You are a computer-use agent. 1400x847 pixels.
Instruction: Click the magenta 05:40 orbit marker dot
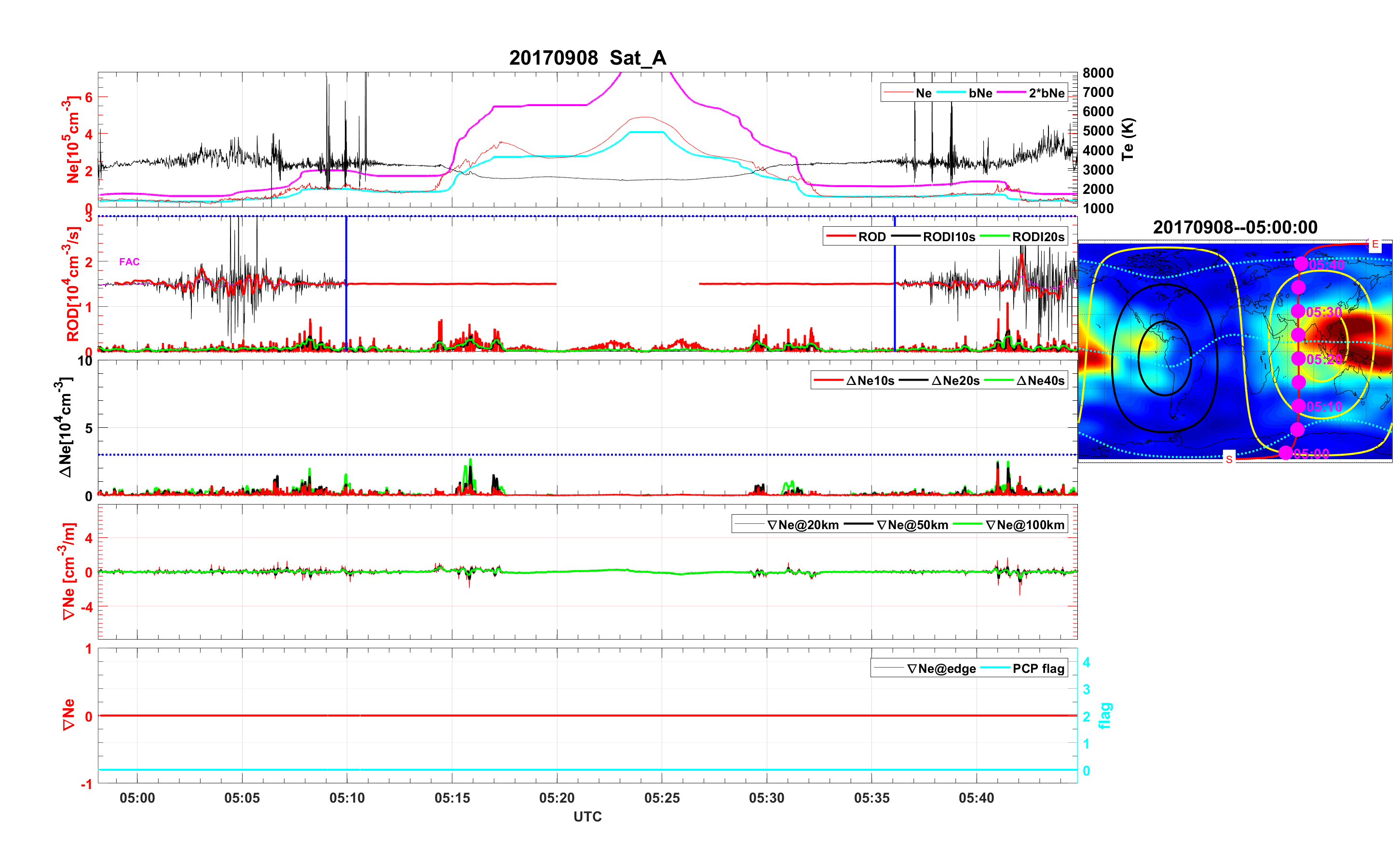tap(1301, 264)
